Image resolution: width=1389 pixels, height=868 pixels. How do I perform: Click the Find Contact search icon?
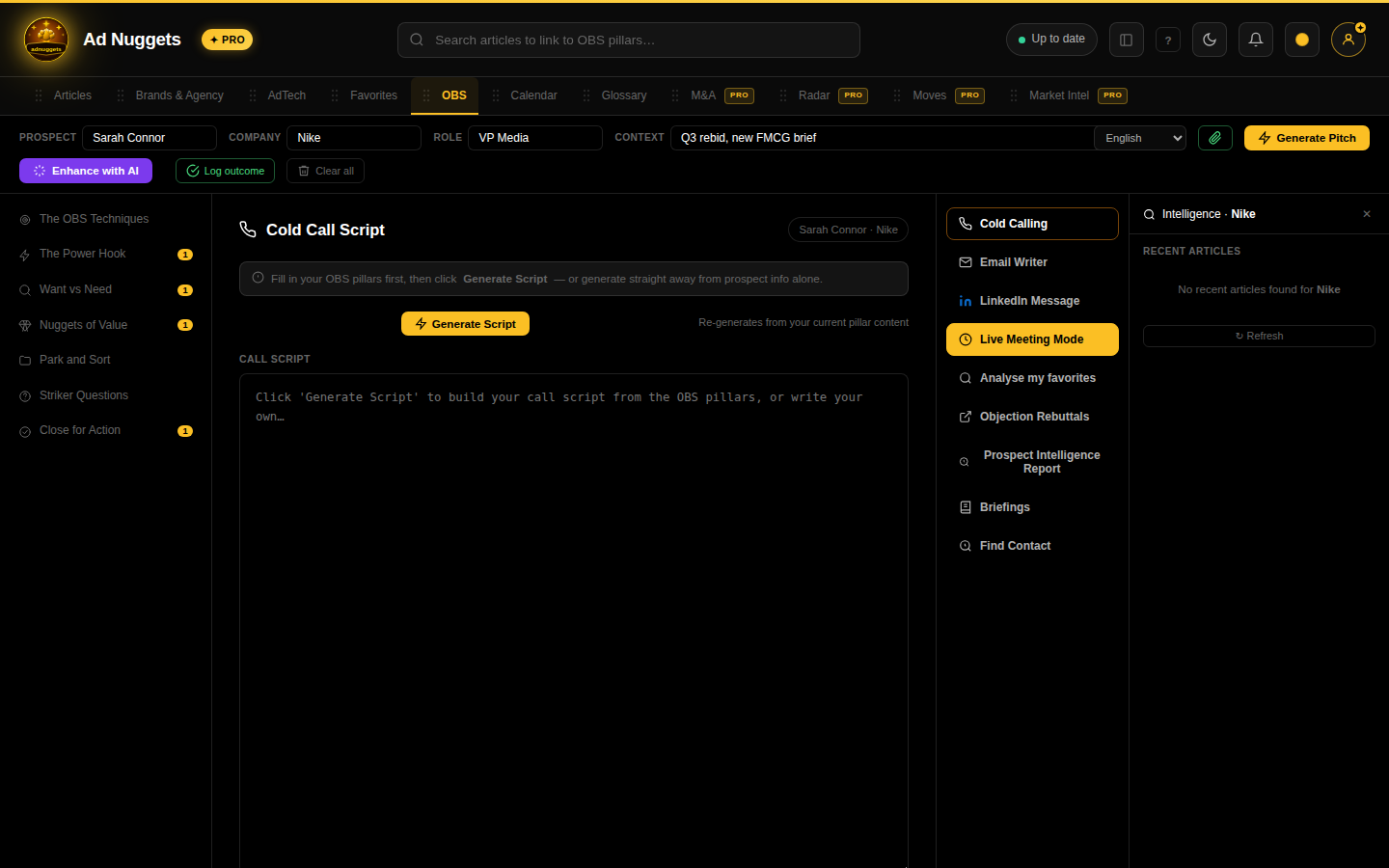click(x=966, y=546)
